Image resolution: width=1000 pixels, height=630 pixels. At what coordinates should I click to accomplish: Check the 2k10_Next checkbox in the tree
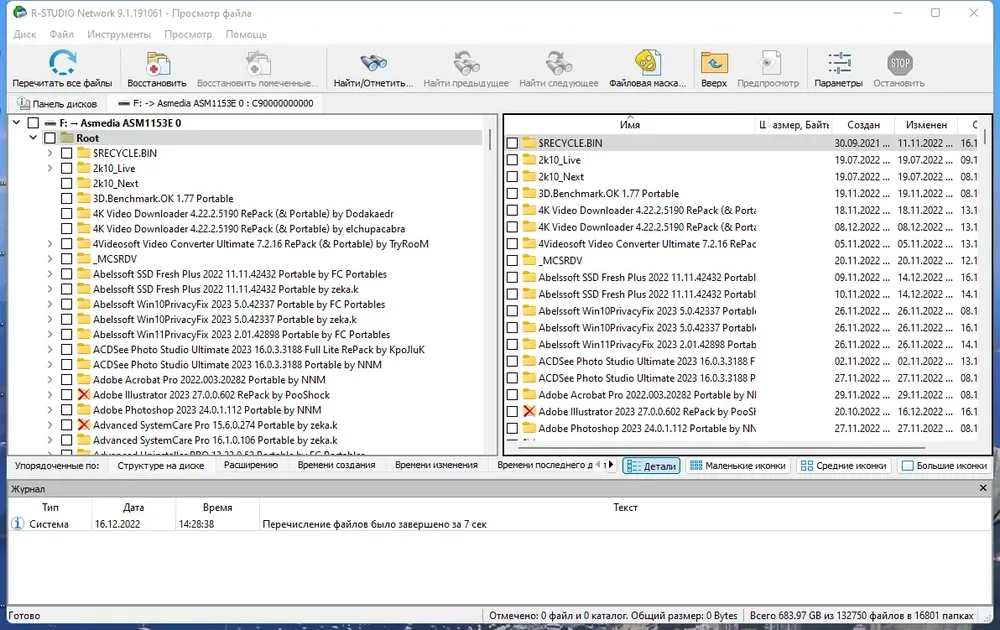[x=66, y=183]
